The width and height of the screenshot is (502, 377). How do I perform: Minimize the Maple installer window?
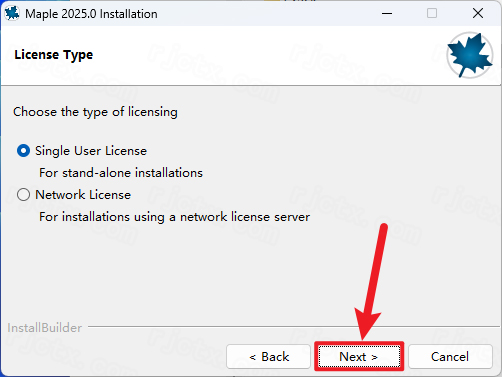tap(387, 13)
